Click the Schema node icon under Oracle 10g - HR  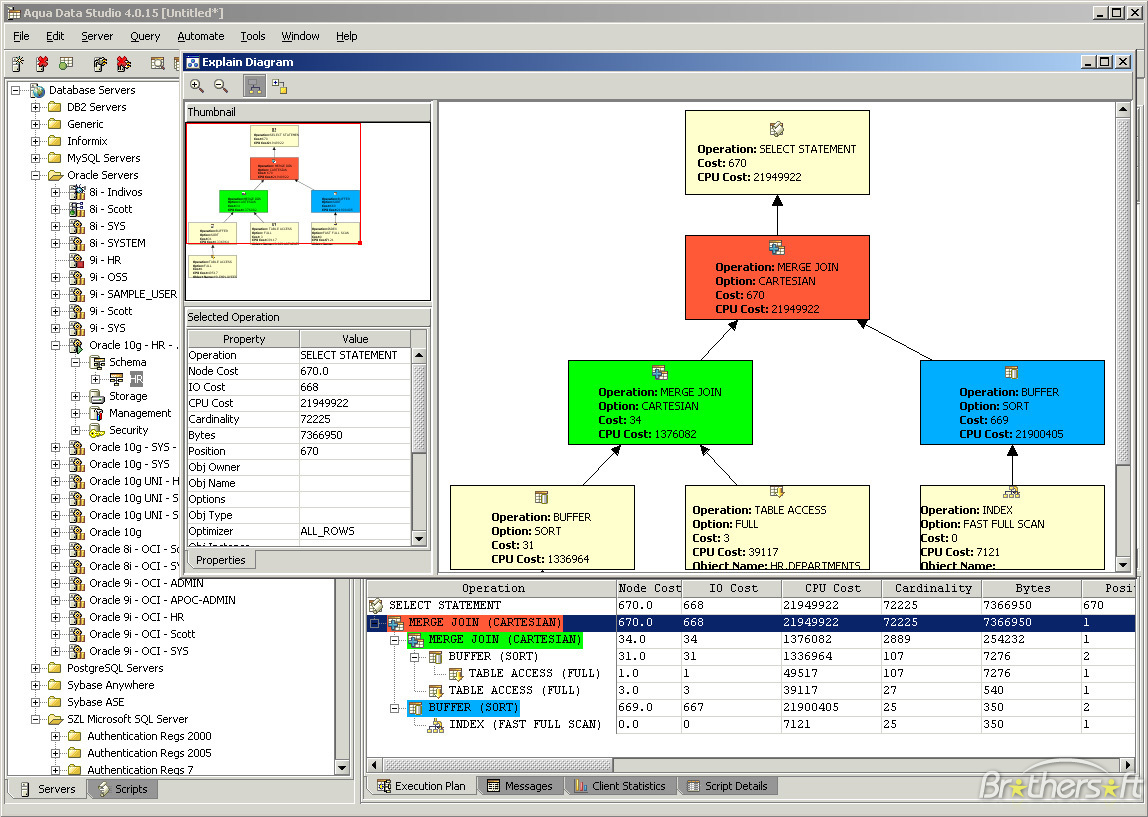coord(97,362)
